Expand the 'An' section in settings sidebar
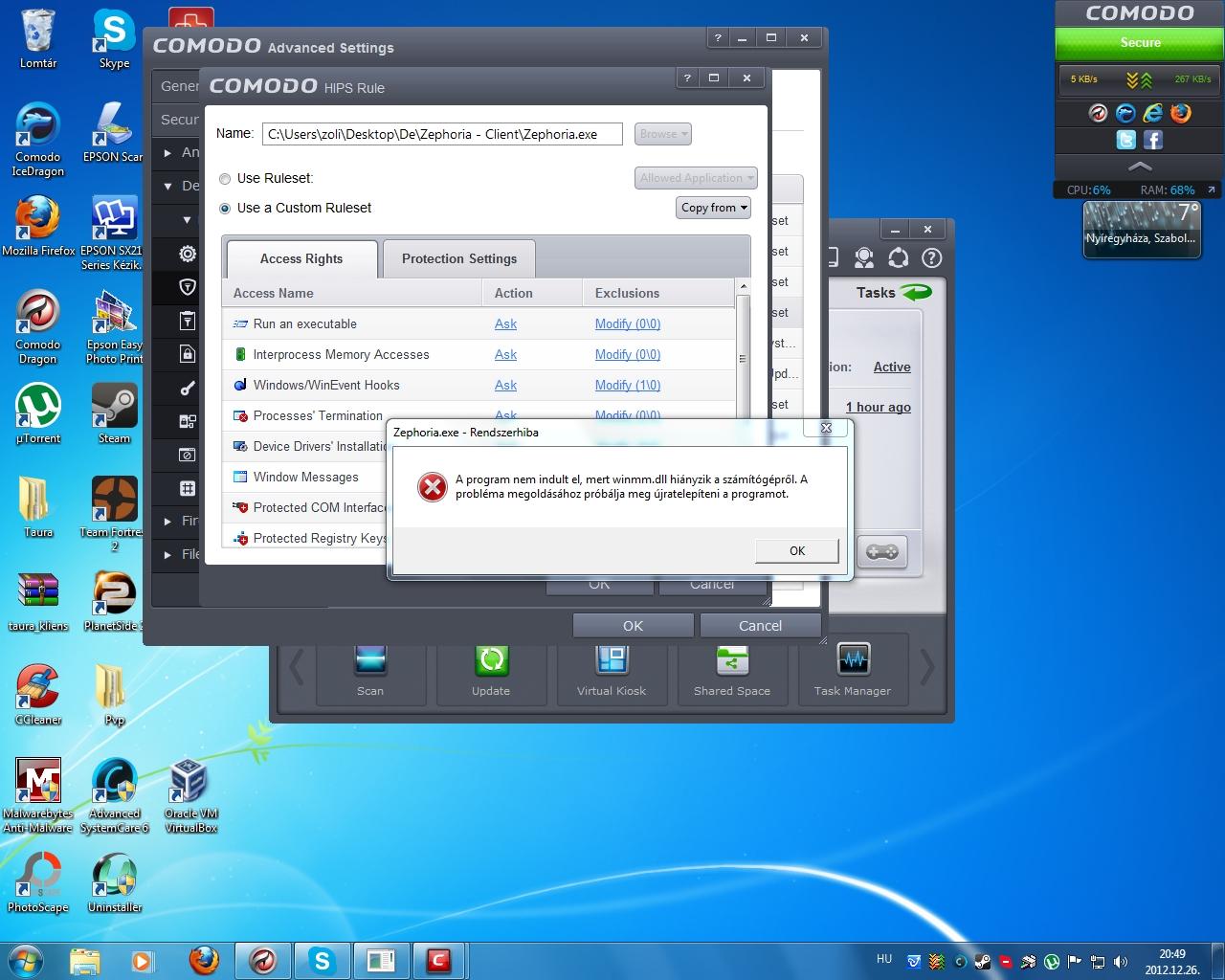This screenshot has height=980, width=1225. pos(167,152)
